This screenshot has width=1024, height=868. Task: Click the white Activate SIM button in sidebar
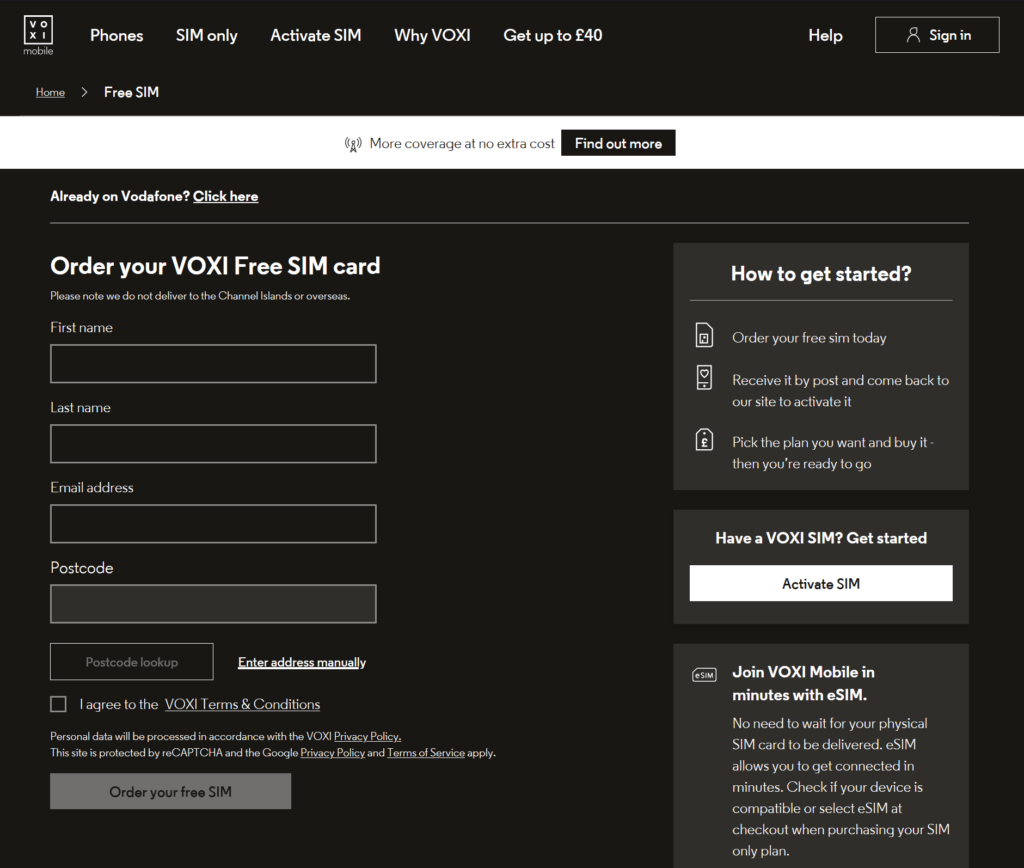(821, 583)
